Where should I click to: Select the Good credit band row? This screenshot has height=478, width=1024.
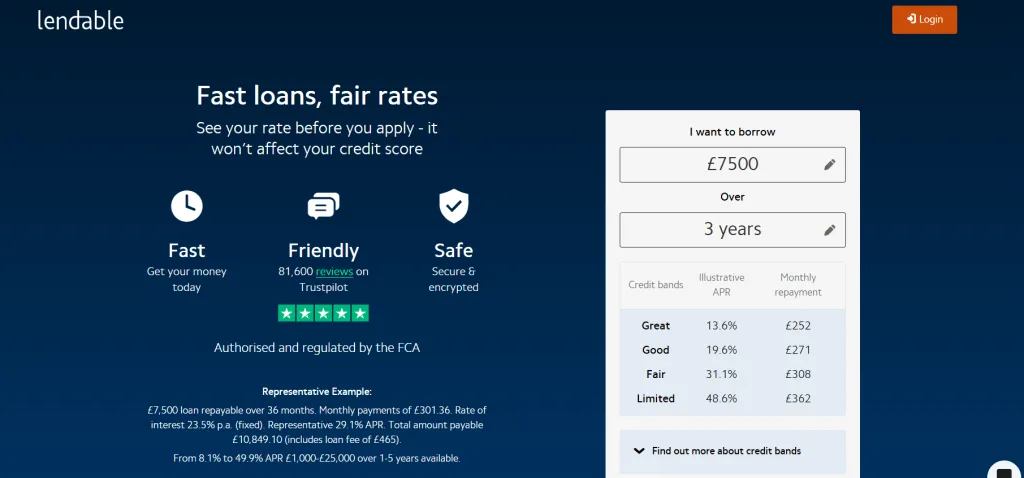[x=732, y=350]
